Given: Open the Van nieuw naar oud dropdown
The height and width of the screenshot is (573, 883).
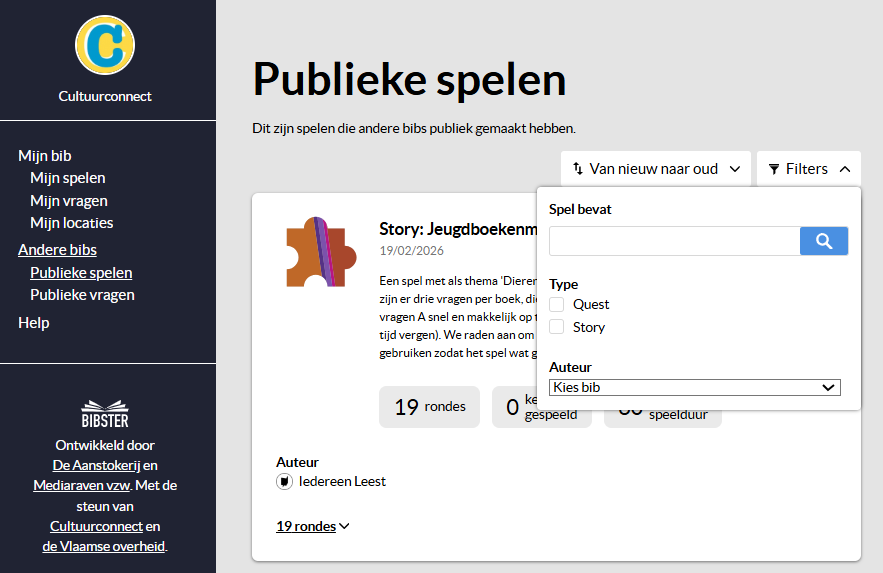Looking at the screenshot, I should [655, 169].
